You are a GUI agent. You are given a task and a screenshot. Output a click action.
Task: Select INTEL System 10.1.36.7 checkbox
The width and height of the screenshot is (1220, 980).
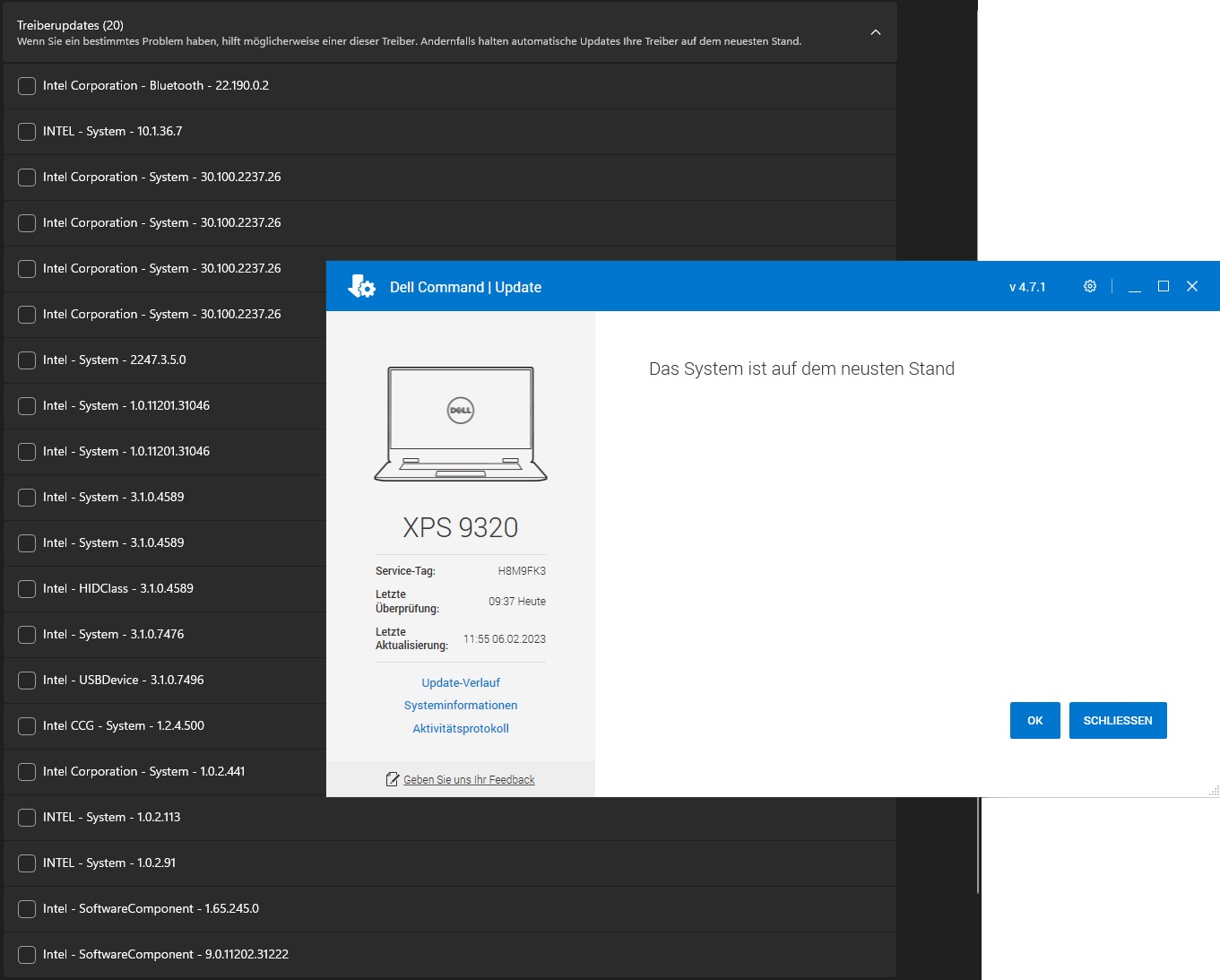27,132
